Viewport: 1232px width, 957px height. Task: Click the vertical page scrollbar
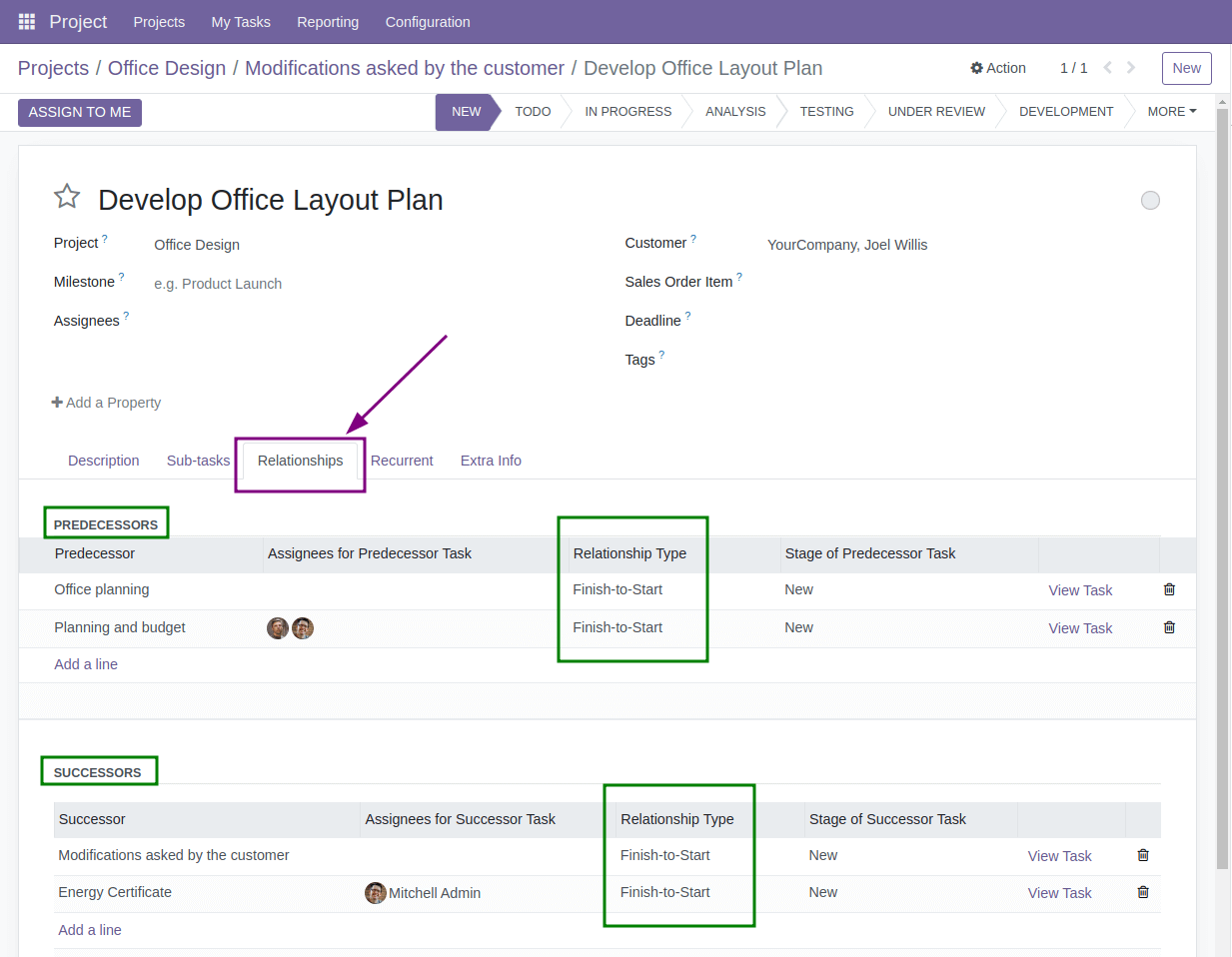point(1223,400)
